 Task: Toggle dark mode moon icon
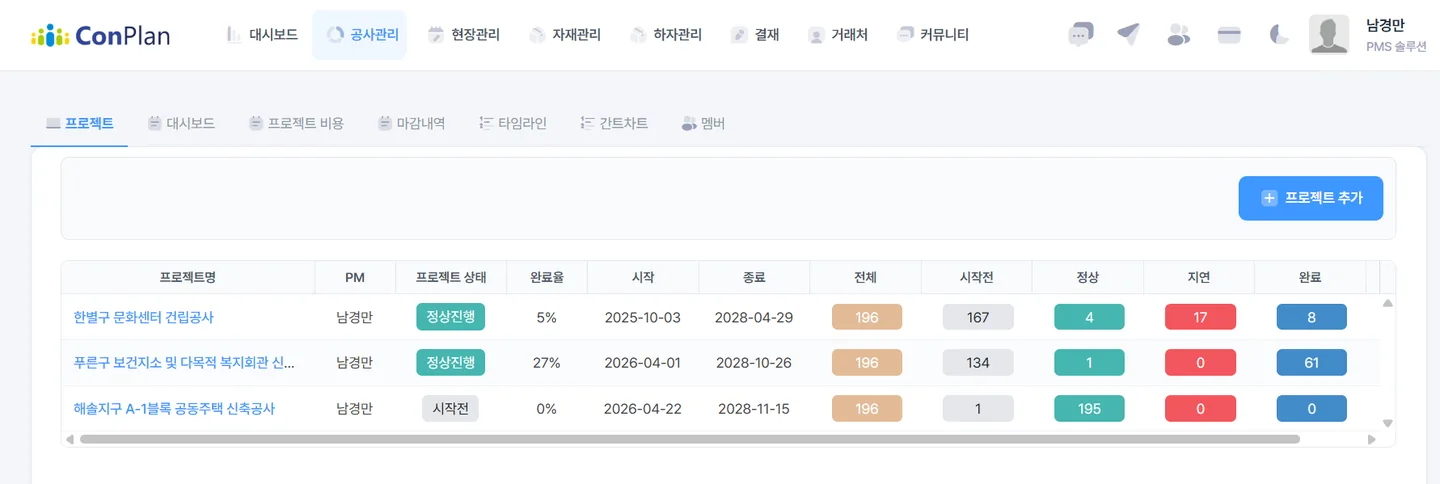click(x=1279, y=35)
